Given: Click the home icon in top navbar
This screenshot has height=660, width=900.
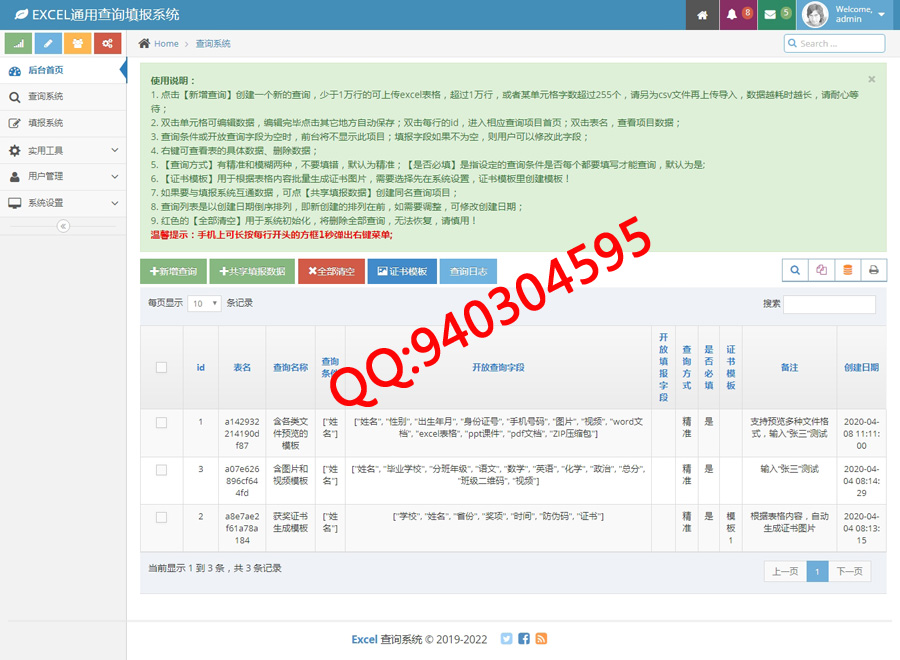Looking at the screenshot, I should [703, 15].
